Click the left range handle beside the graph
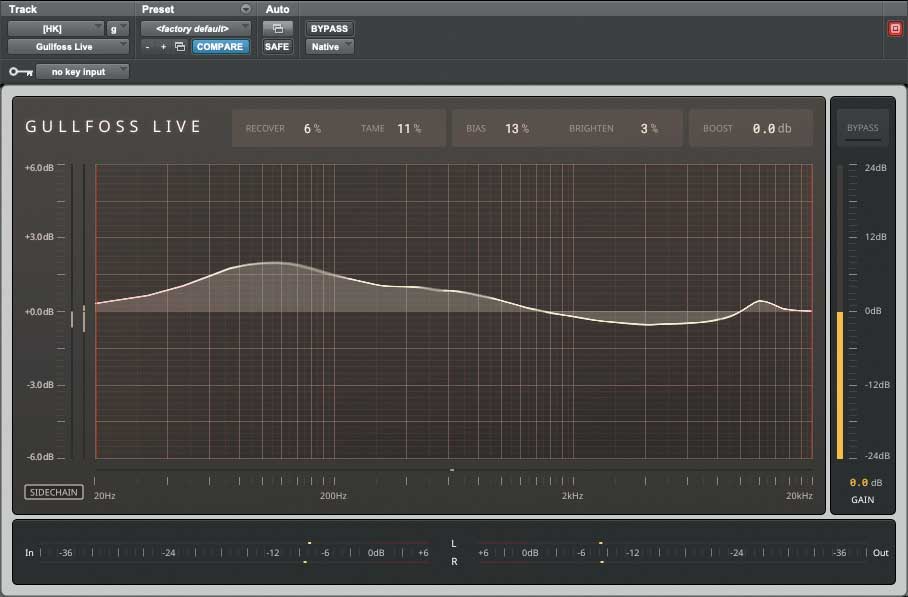This screenshot has height=597, width=908. [x=72, y=319]
